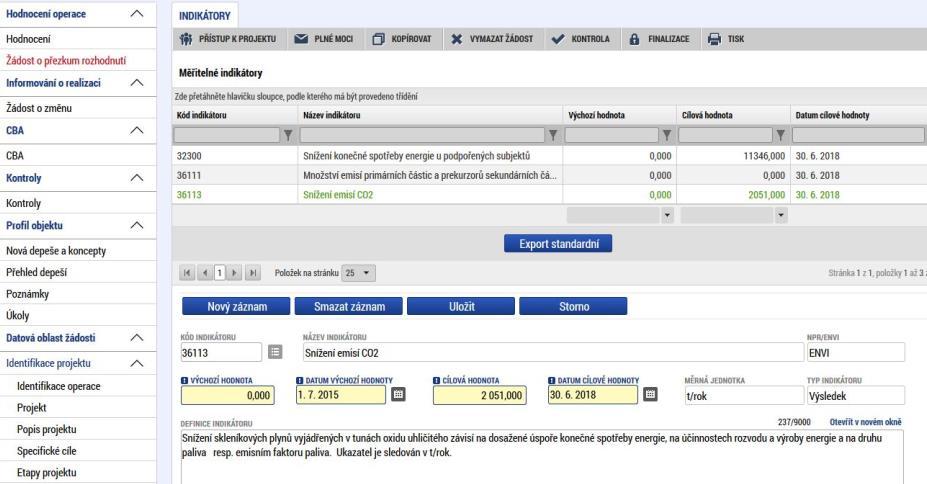Open Popis projektu item

[x=47, y=429]
